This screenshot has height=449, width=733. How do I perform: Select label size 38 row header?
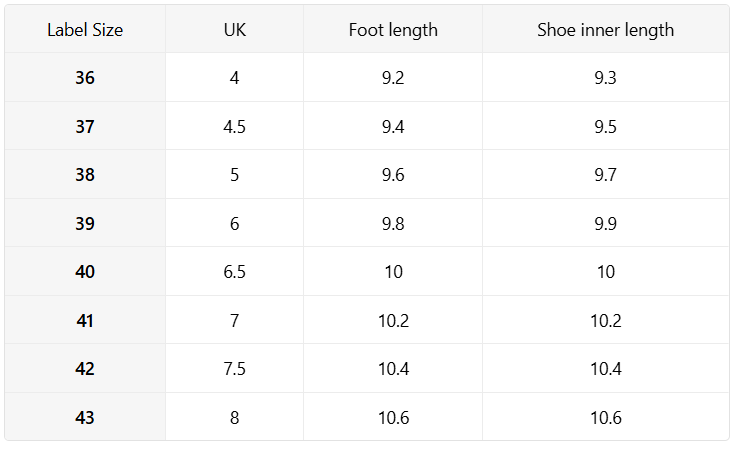point(85,174)
